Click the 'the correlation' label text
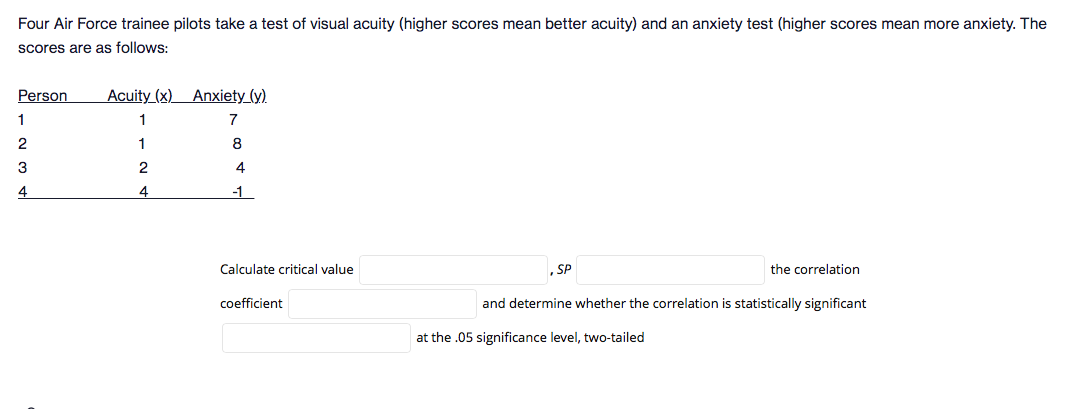 tap(814, 270)
